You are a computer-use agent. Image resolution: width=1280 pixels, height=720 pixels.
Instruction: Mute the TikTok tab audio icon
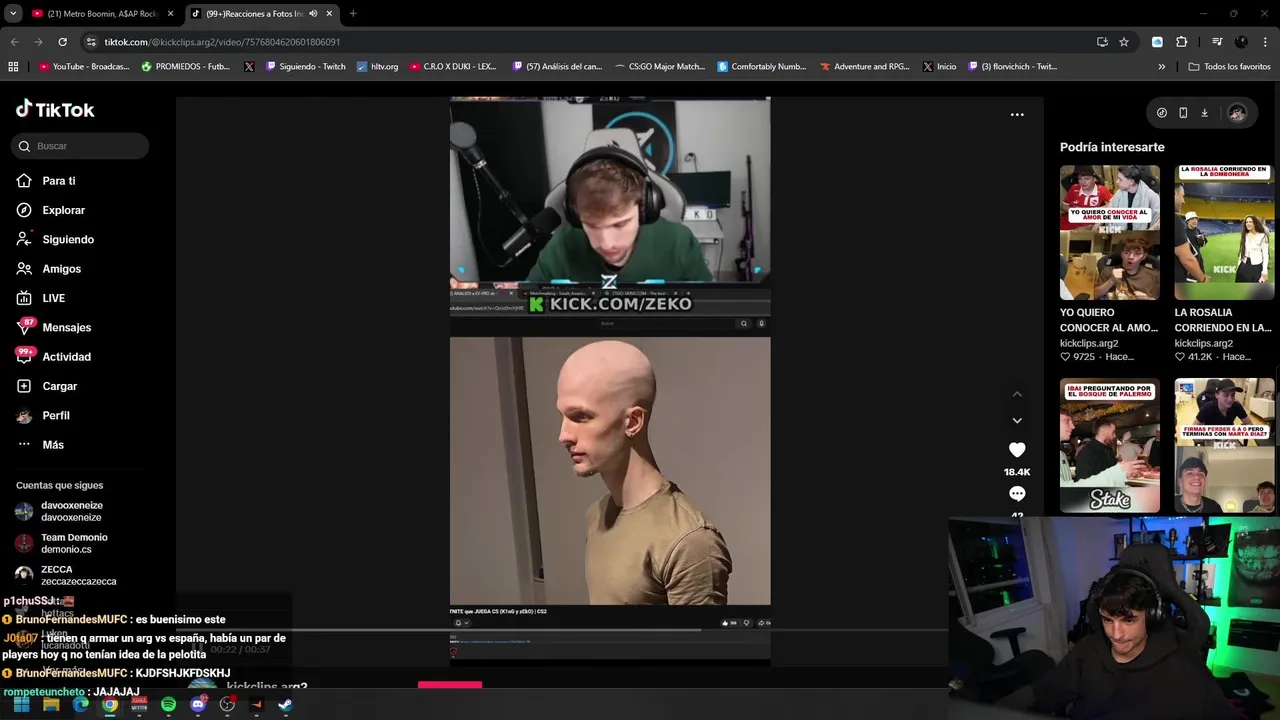pyautogui.click(x=313, y=14)
